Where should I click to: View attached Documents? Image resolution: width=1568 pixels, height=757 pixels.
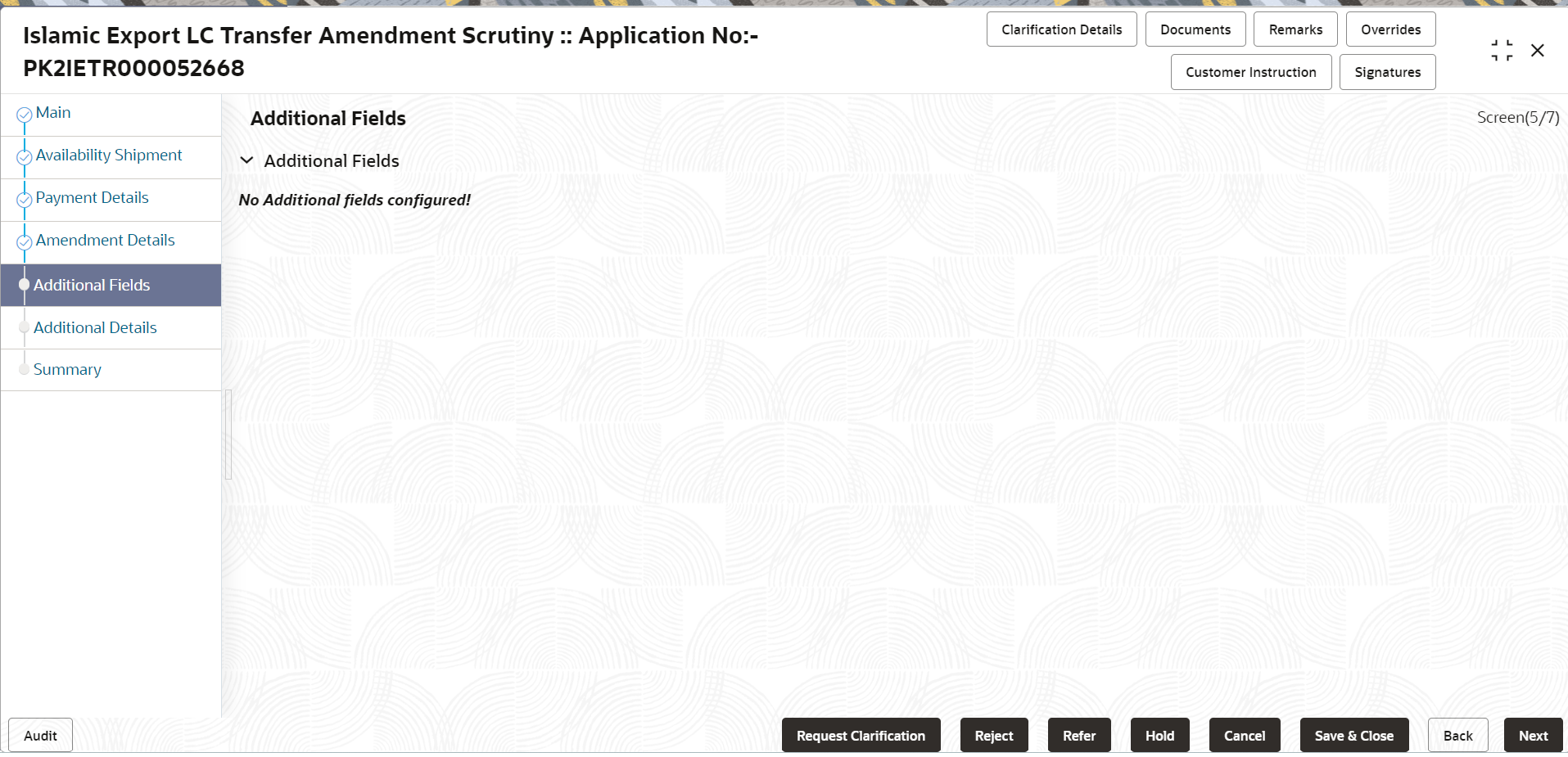point(1195,29)
